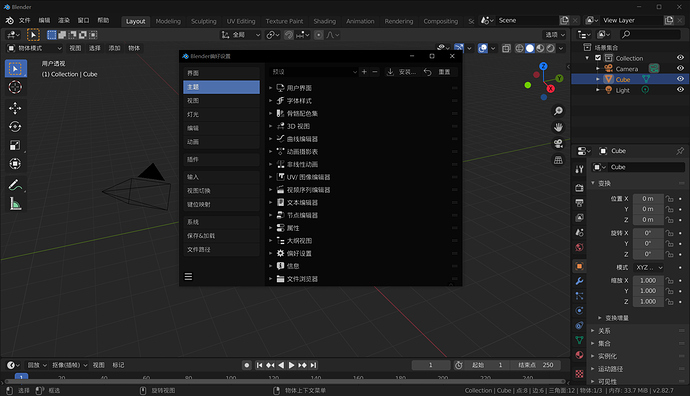Click the 缩放 X value slider field

648,280
